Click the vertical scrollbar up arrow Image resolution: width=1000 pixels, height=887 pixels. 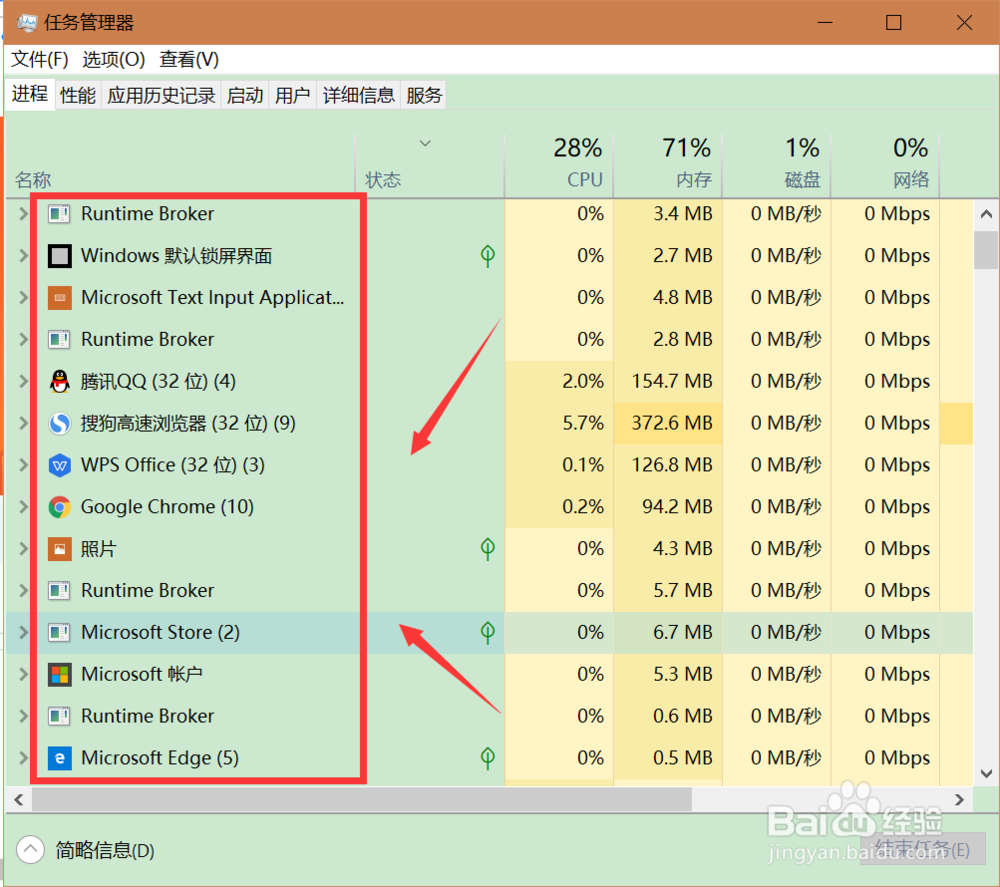[x=986, y=214]
